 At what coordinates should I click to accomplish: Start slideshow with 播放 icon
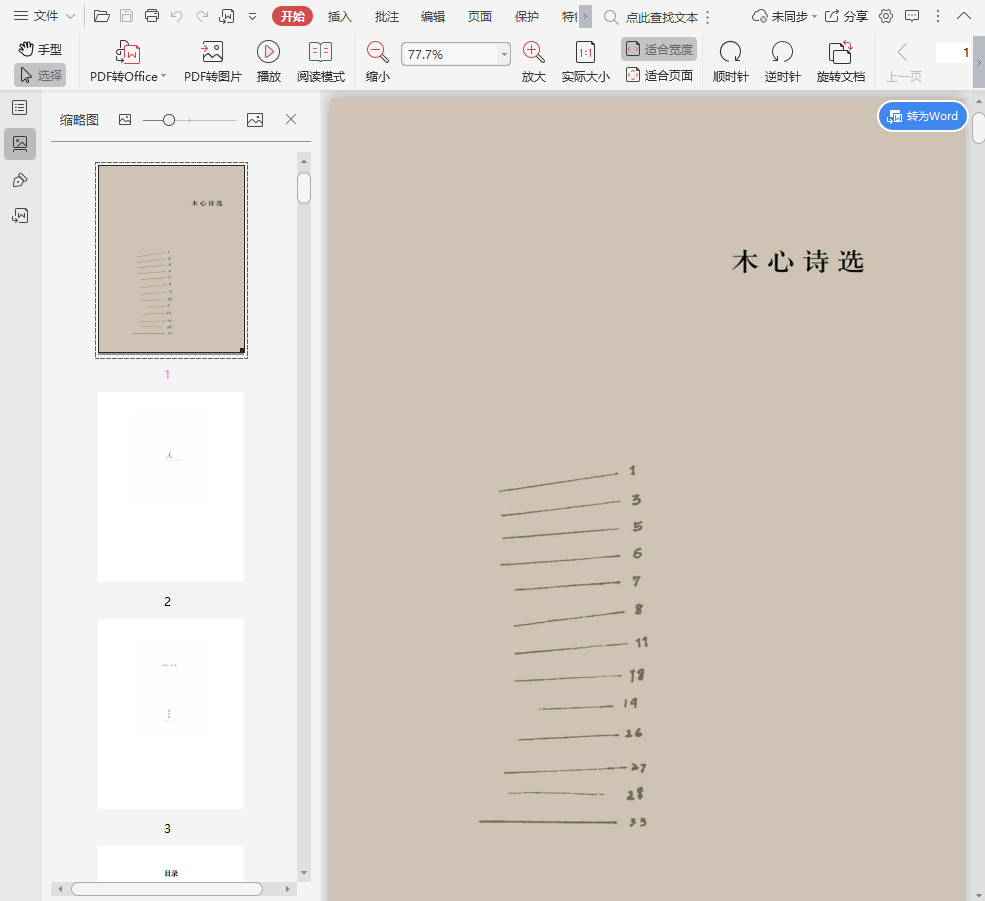coord(268,53)
